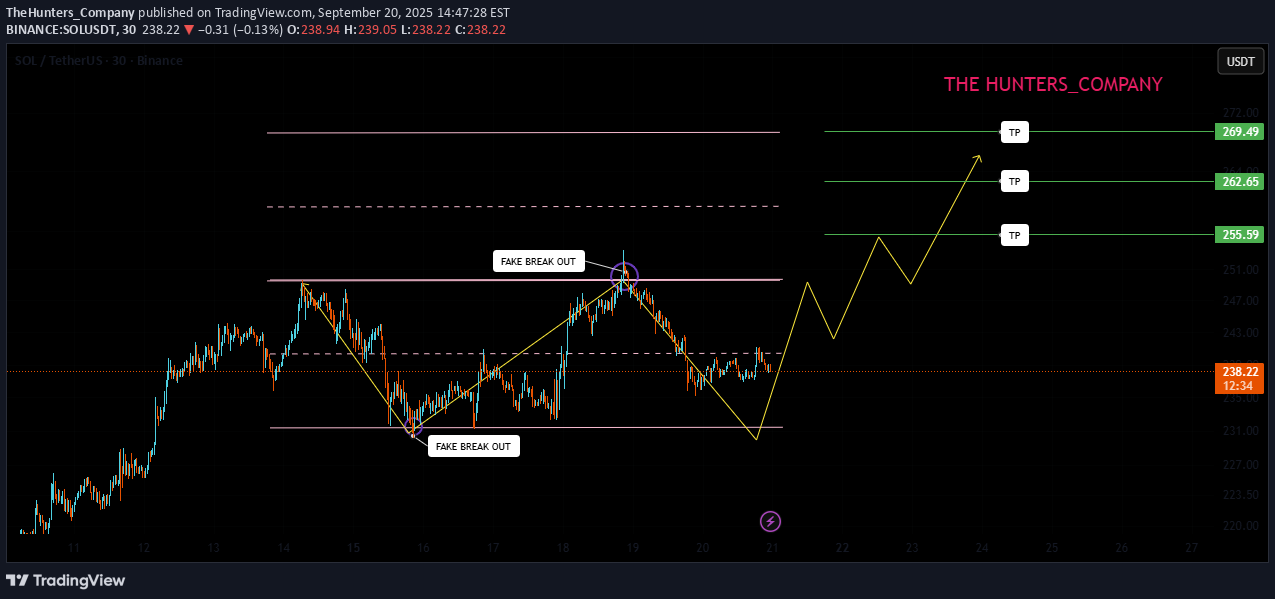
Task: Click the O:238.94 open value
Action: pos(314,30)
